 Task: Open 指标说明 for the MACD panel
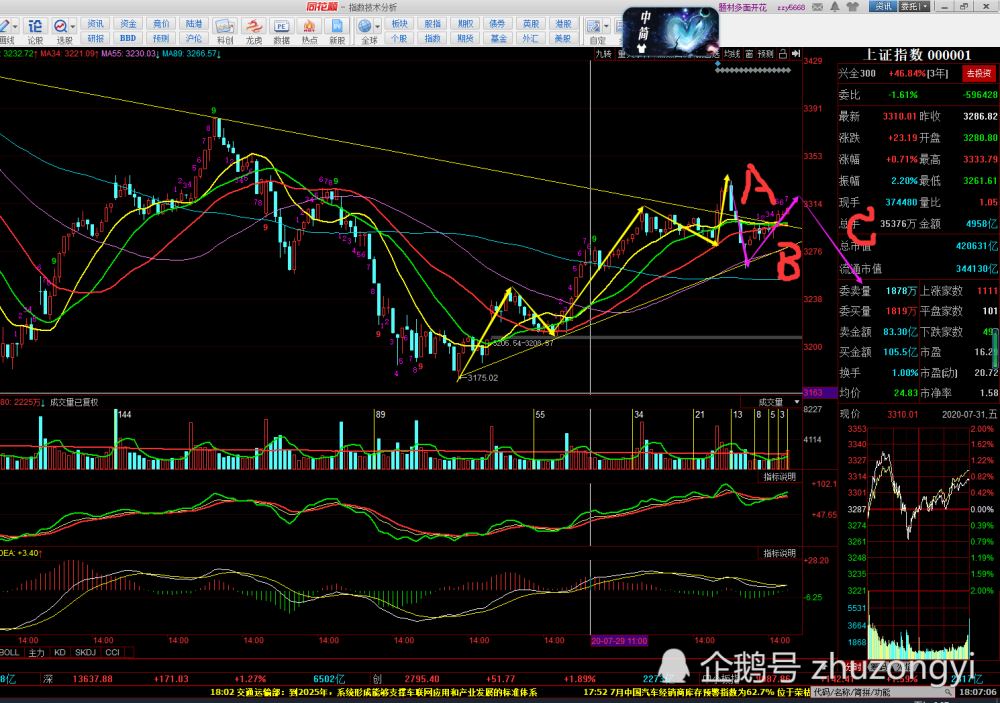[779, 553]
